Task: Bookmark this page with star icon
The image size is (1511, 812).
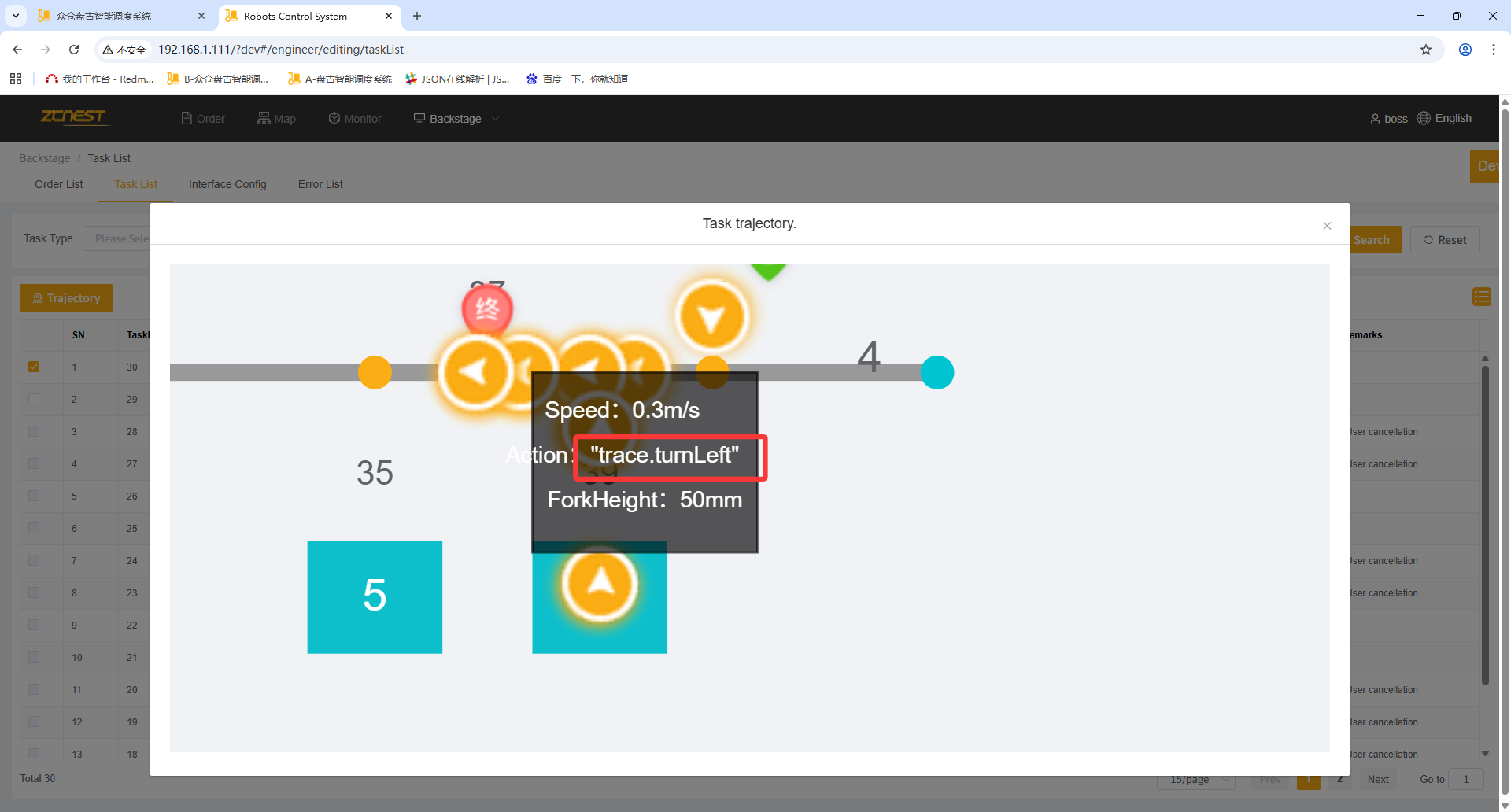Action: pyautogui.click(x=1425, y=50)
